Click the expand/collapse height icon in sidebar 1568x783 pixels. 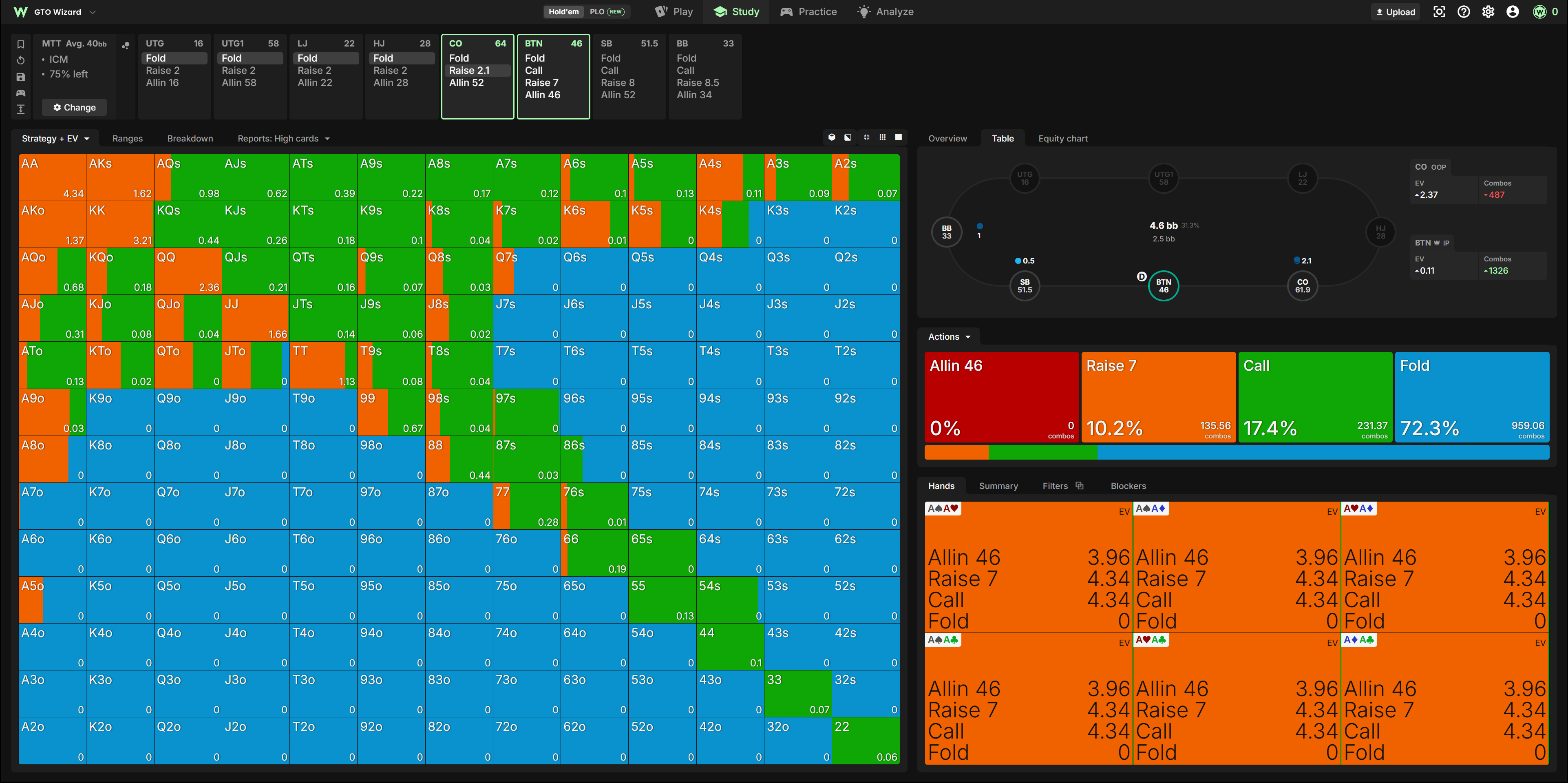[x=21, y=109]
